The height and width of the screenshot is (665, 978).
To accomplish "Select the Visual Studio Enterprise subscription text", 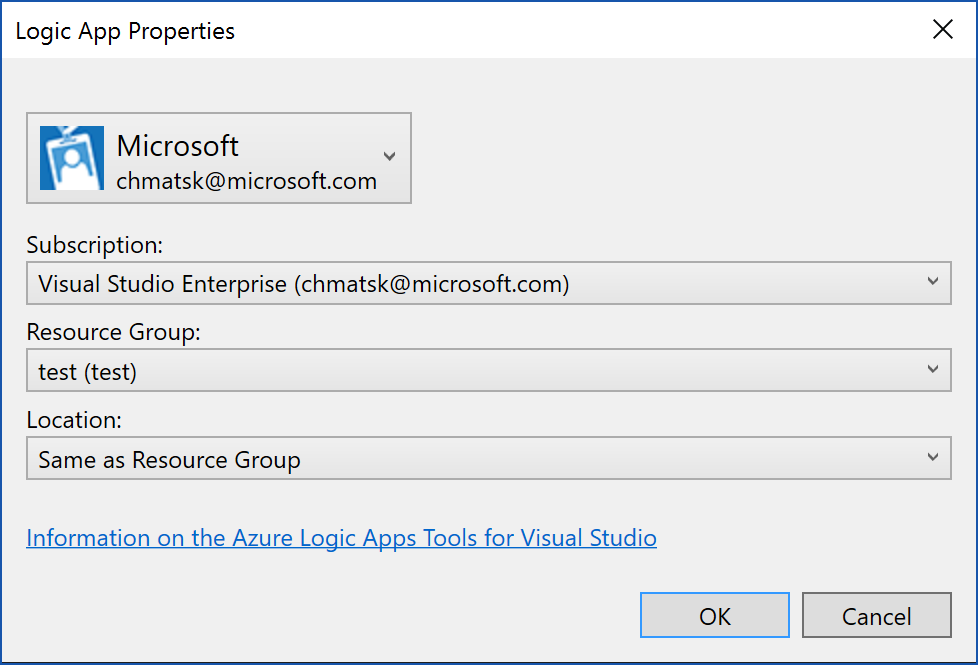I will pos(304,284).
